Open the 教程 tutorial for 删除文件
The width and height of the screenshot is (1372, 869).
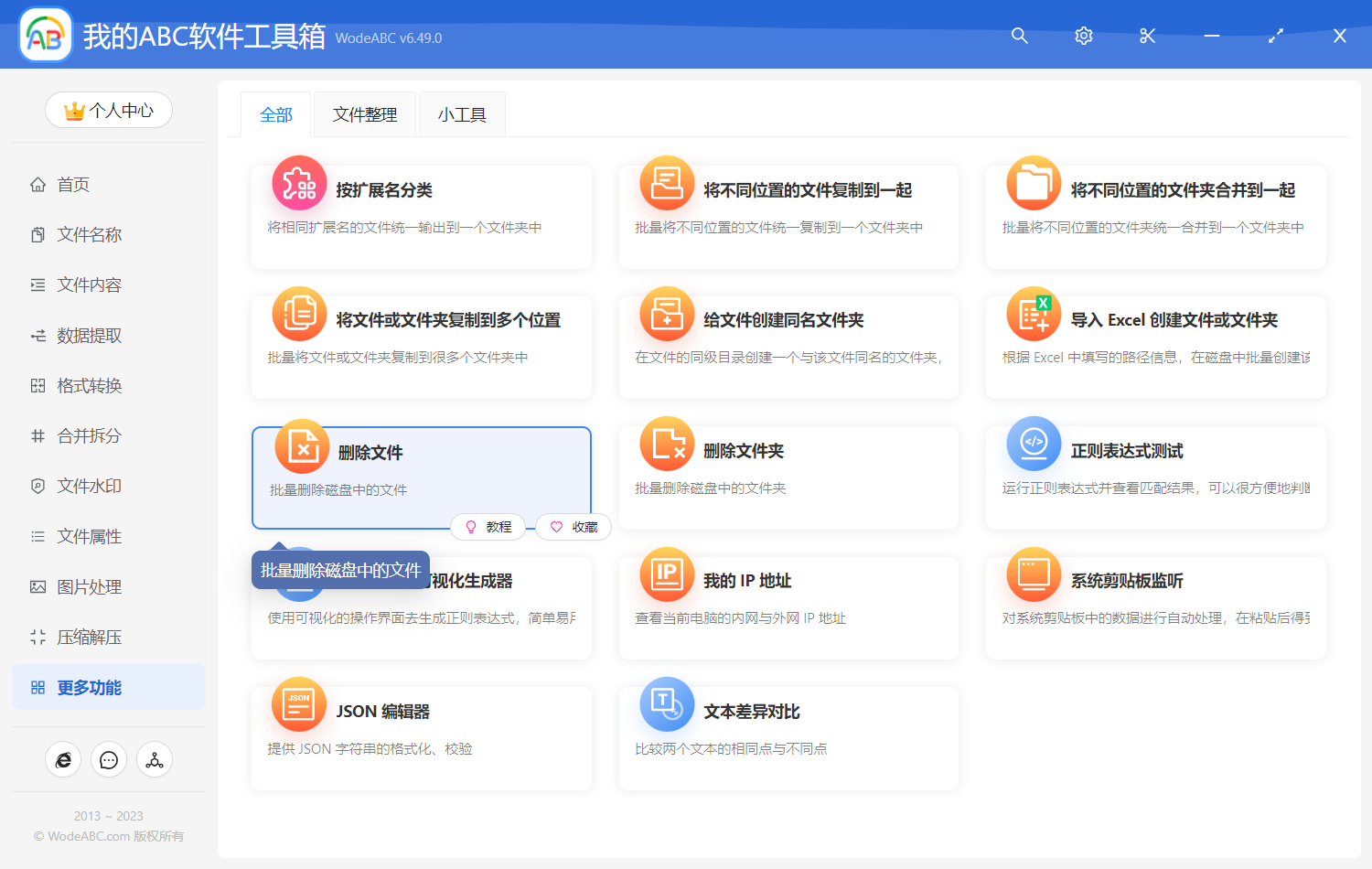coord(488,527)
